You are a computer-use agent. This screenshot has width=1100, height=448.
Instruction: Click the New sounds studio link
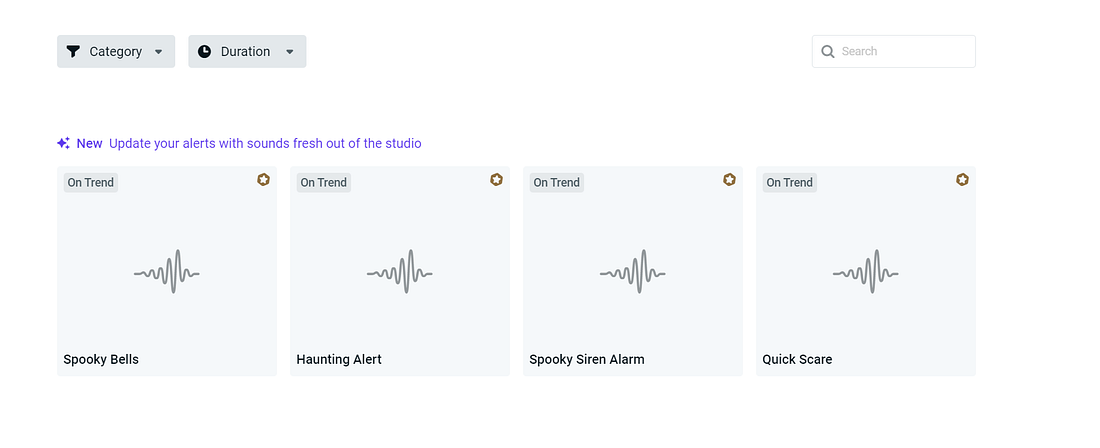tap(265, 143)
